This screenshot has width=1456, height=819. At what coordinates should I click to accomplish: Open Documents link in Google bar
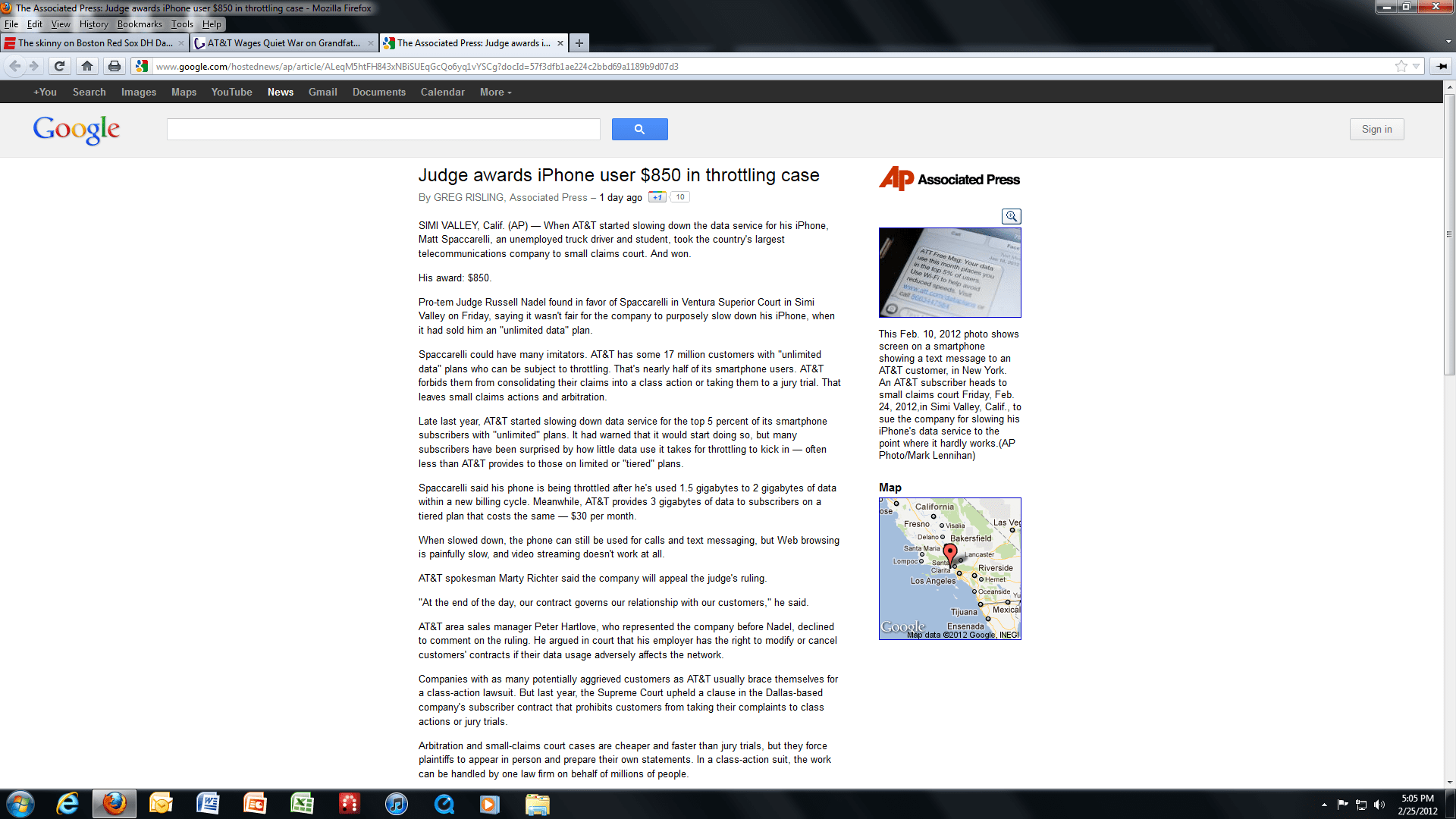(379, 92)
